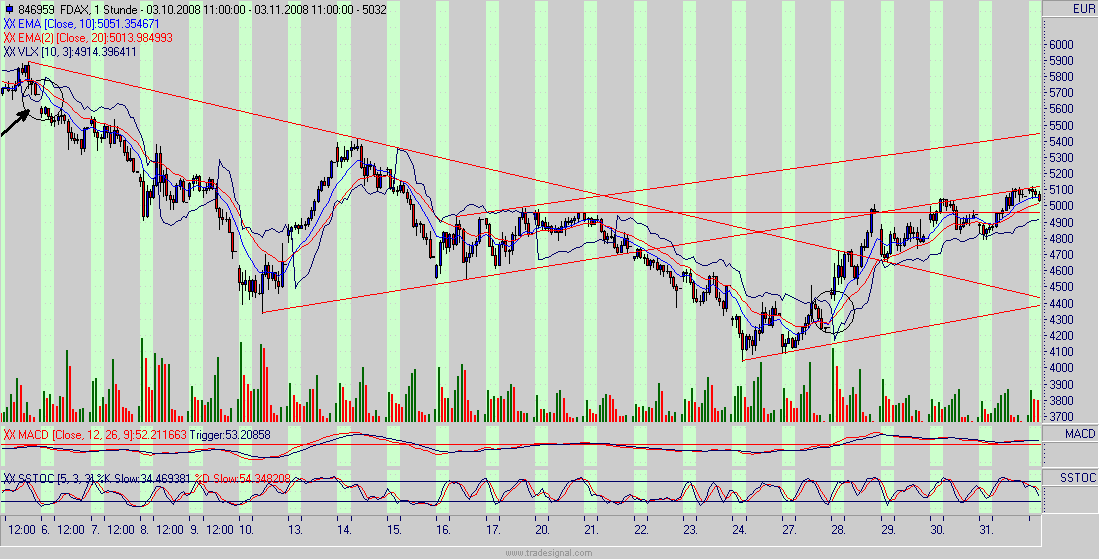Image resolution: width=1099 pixels, height=559 pixels.
Task: Click date label 27. on time axis
Action: coord(789,530)
